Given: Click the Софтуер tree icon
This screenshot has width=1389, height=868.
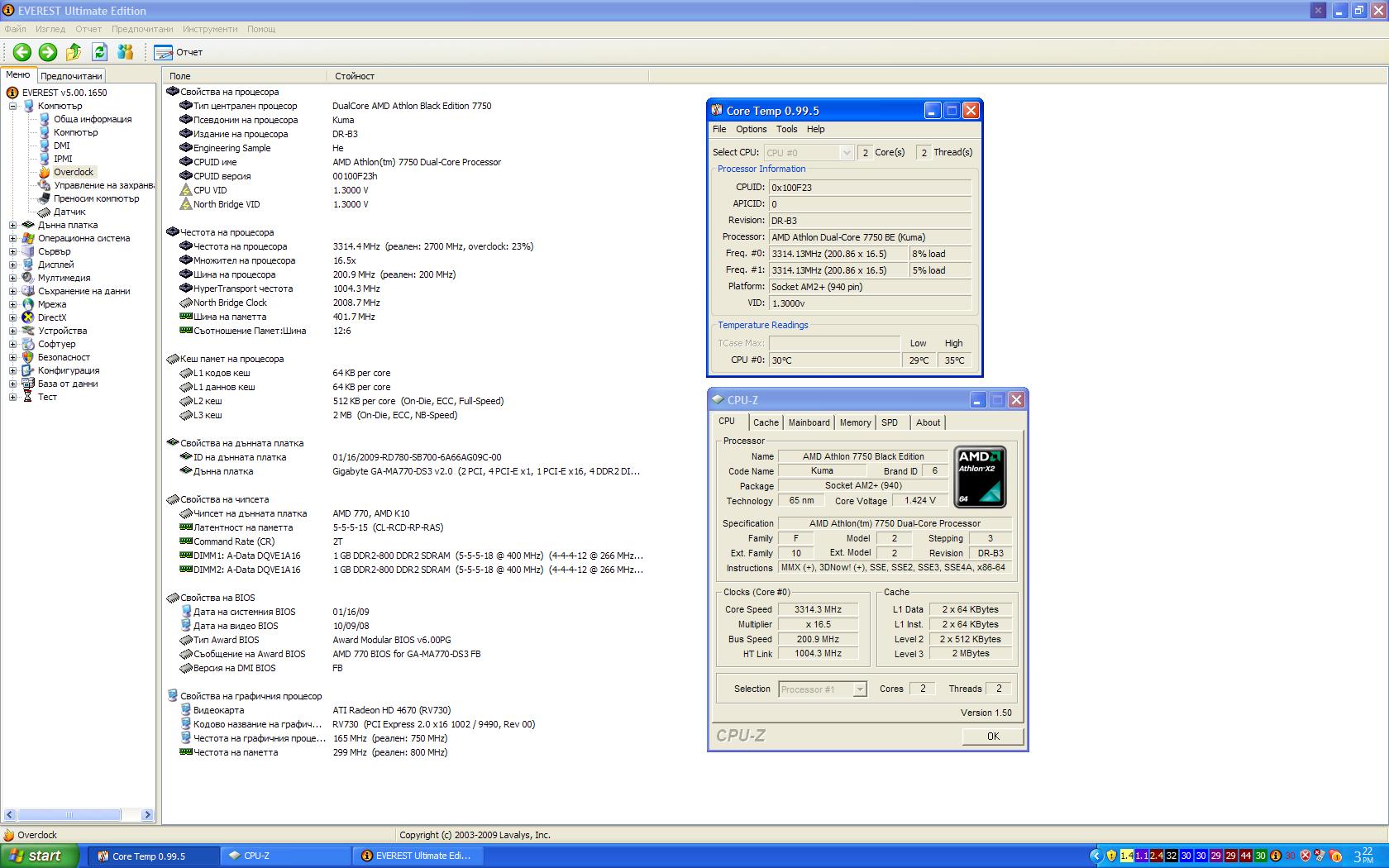Looking at the screenshot, I should tap(28, 344).
